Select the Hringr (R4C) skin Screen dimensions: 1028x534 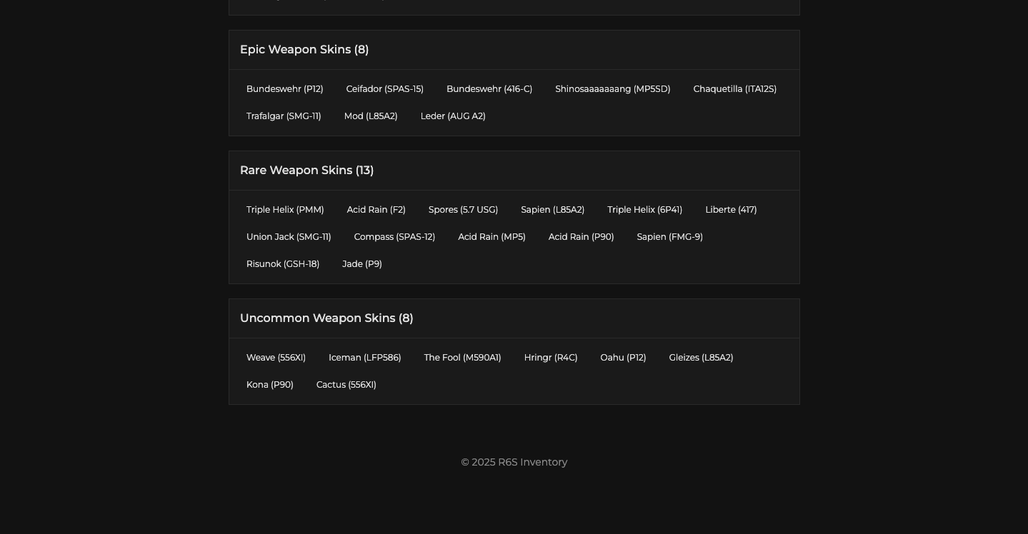[551, 358]
